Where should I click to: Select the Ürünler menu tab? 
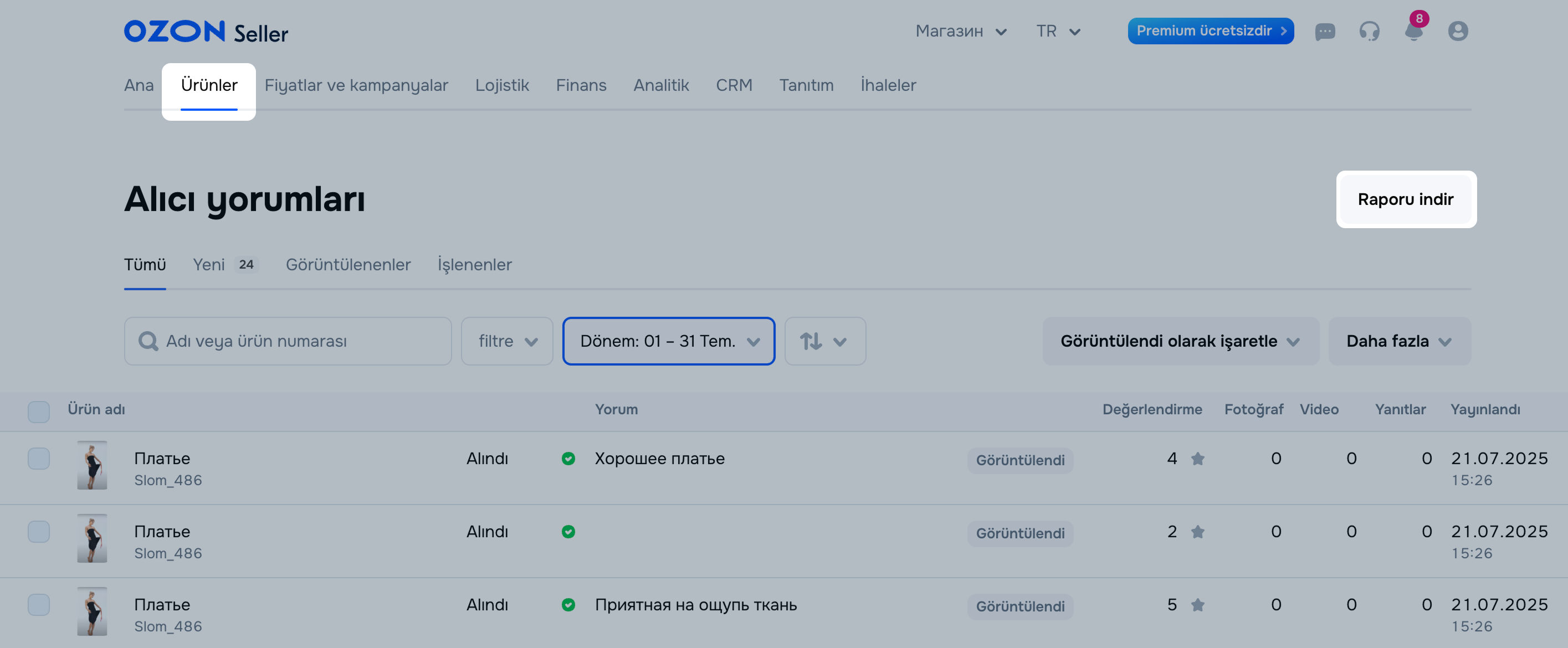pyautogui.click(x=209, y=85)
